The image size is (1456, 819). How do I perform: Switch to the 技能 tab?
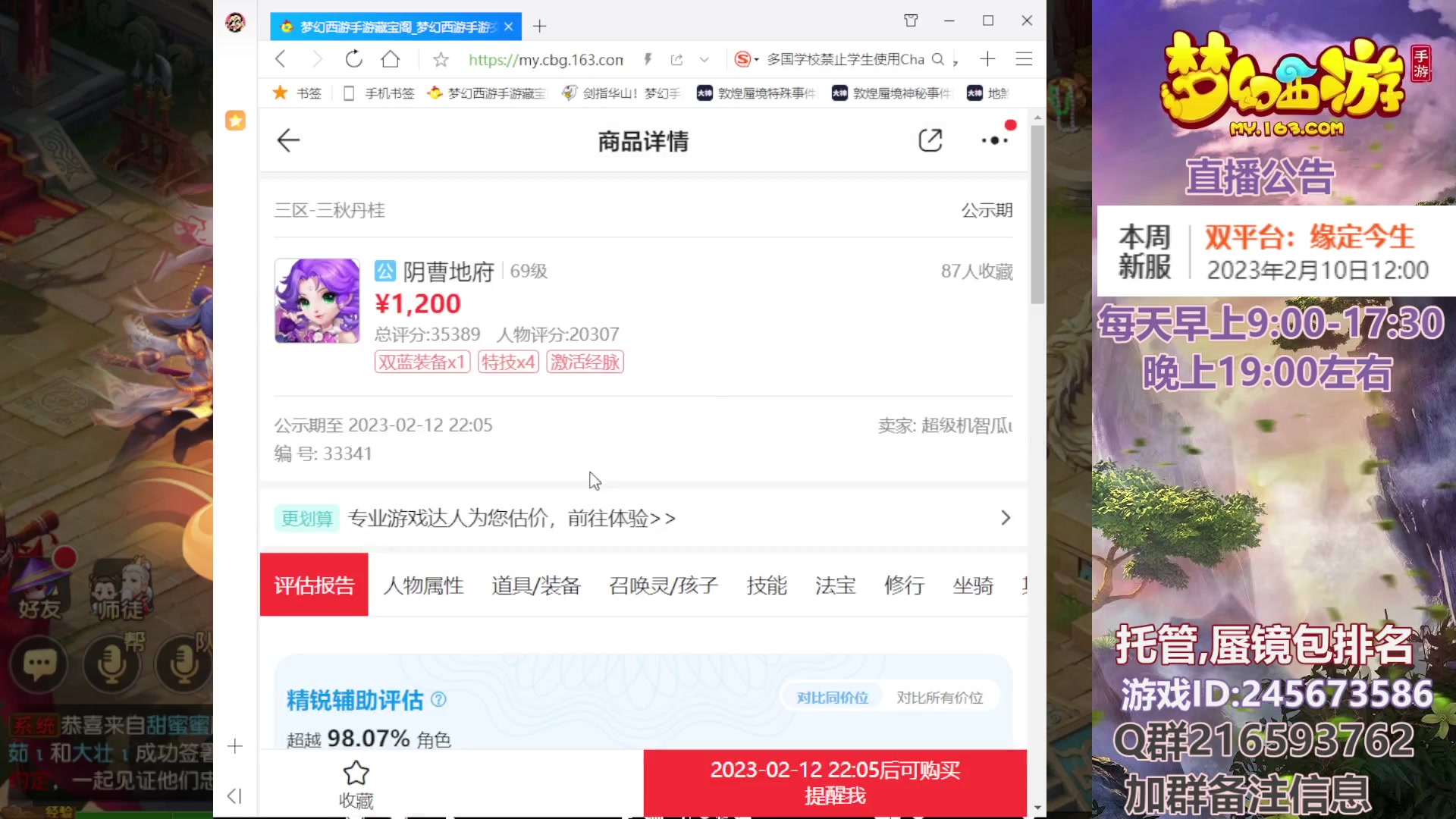point(767,585)
